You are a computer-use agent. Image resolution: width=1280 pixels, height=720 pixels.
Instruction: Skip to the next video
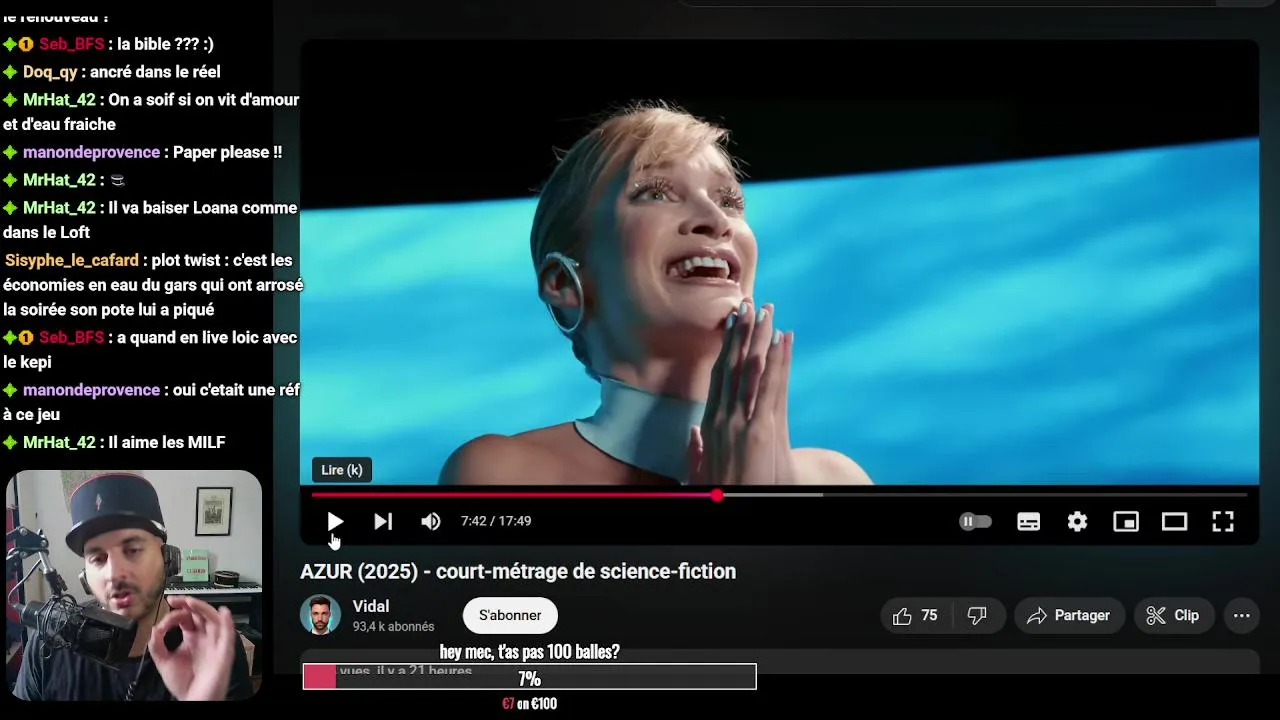click(383, 521)
